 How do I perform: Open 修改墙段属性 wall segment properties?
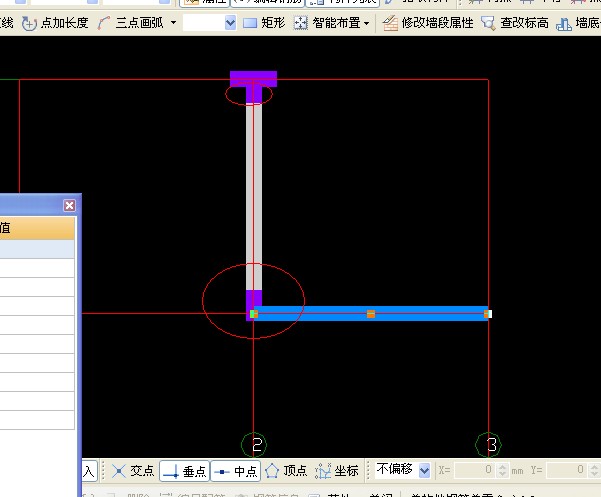pyautogui.click(x=428, y=23)
